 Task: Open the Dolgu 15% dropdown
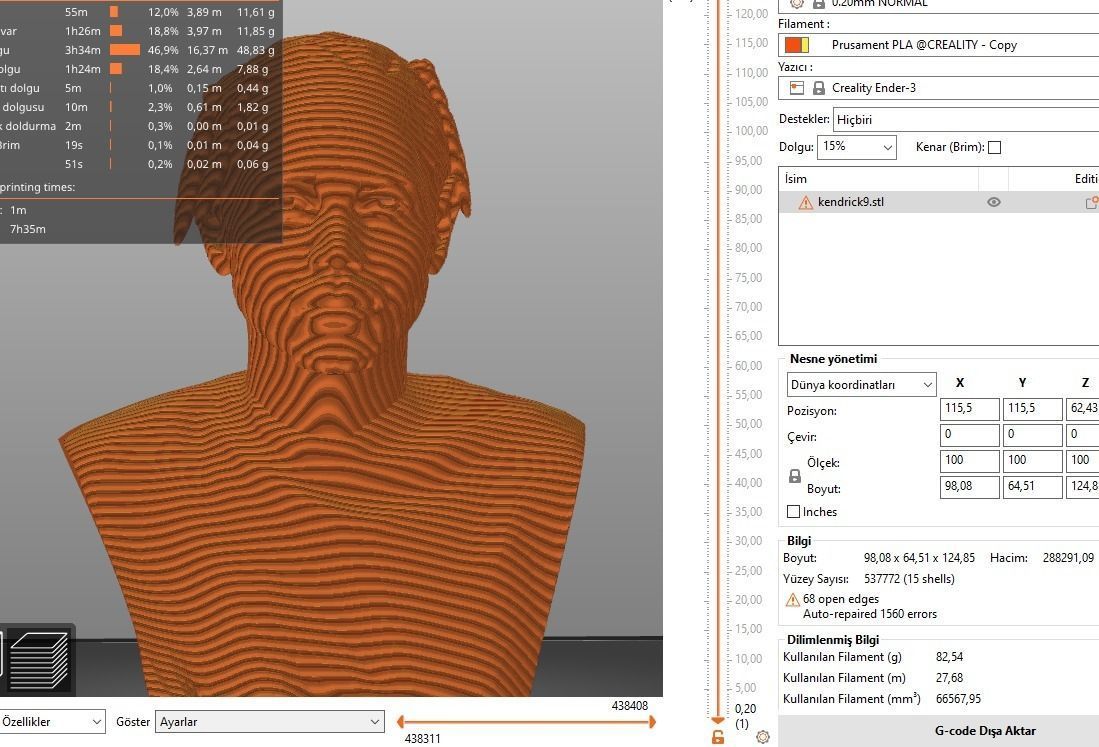coord(856,147)
